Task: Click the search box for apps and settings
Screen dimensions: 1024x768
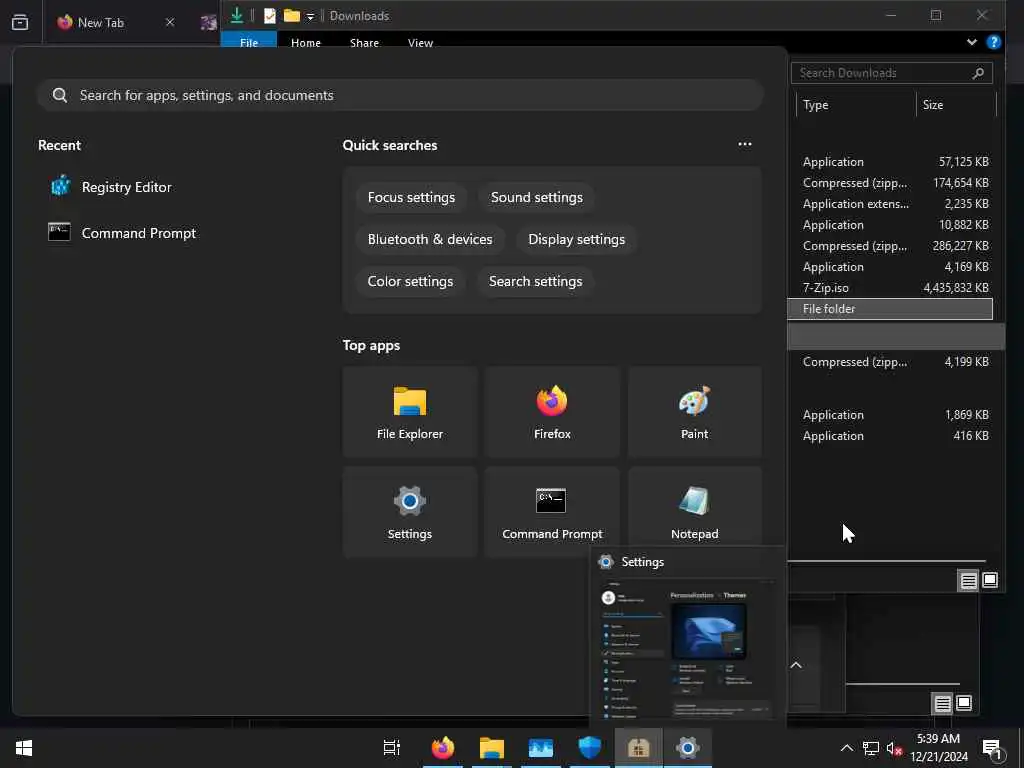Action: point(400,95)
